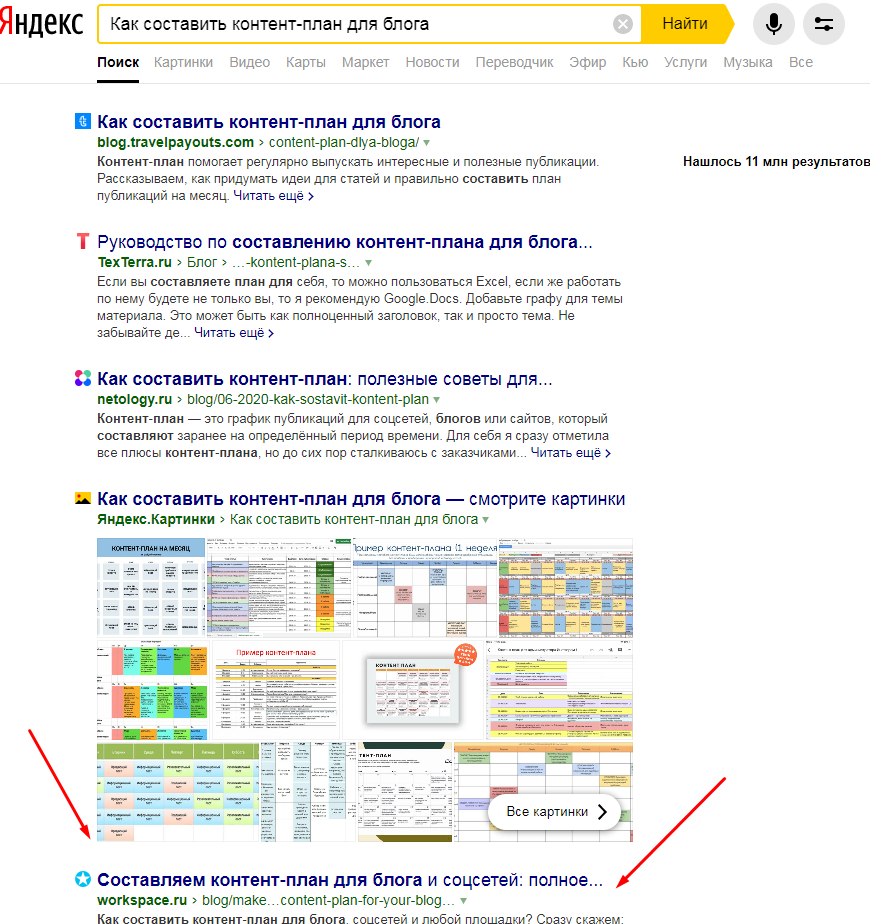Open the смотрите картинки result title
Screen dimensions: 870x924
tap(361, 499)
